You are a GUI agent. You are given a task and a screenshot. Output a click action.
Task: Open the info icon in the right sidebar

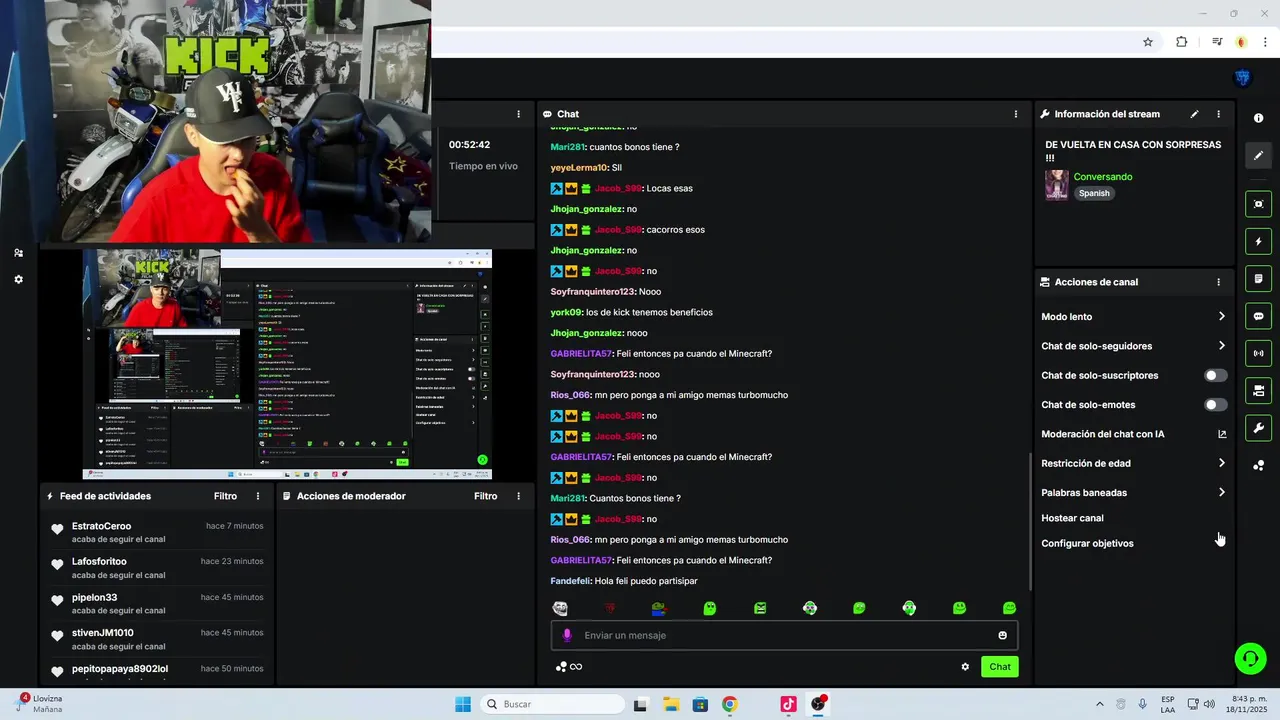click(x=1258, y=118)
